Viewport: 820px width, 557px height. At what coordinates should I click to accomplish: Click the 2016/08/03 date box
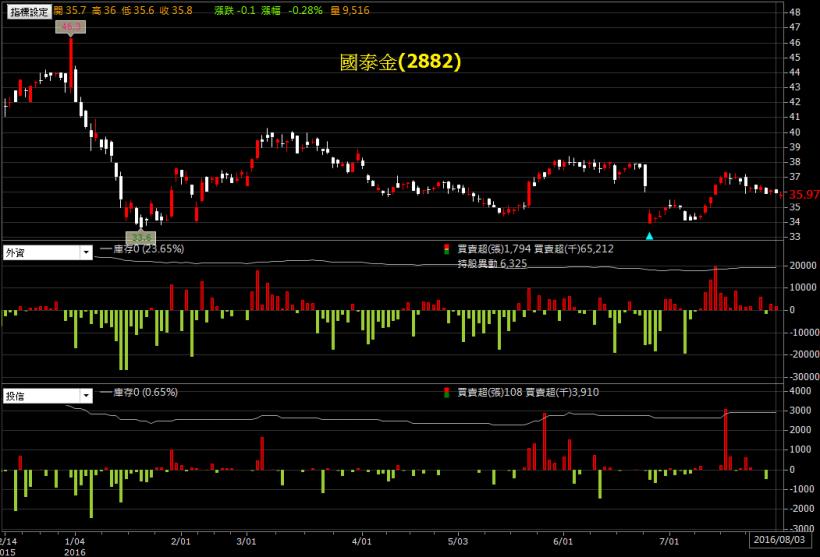[779, 539]
